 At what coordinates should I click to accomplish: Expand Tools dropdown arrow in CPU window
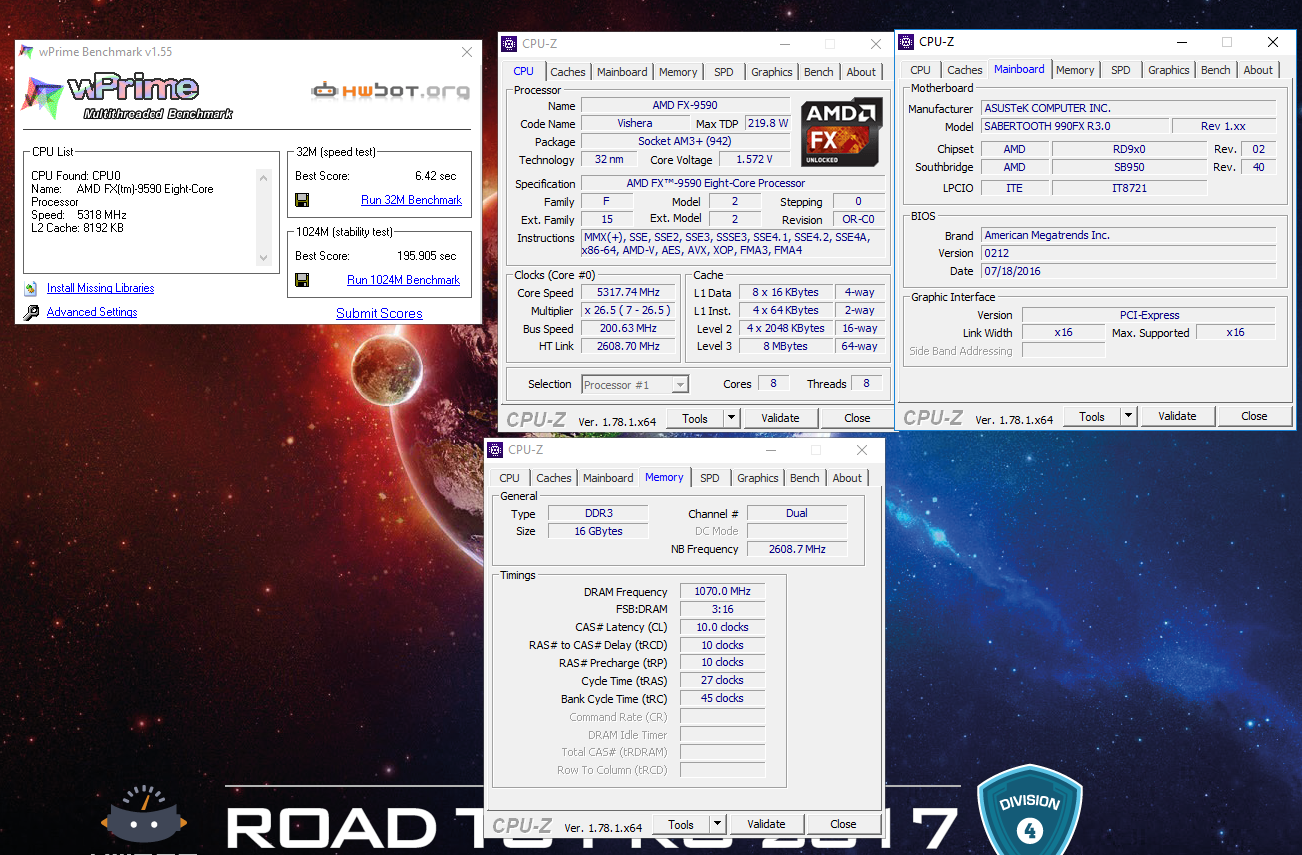732,418
